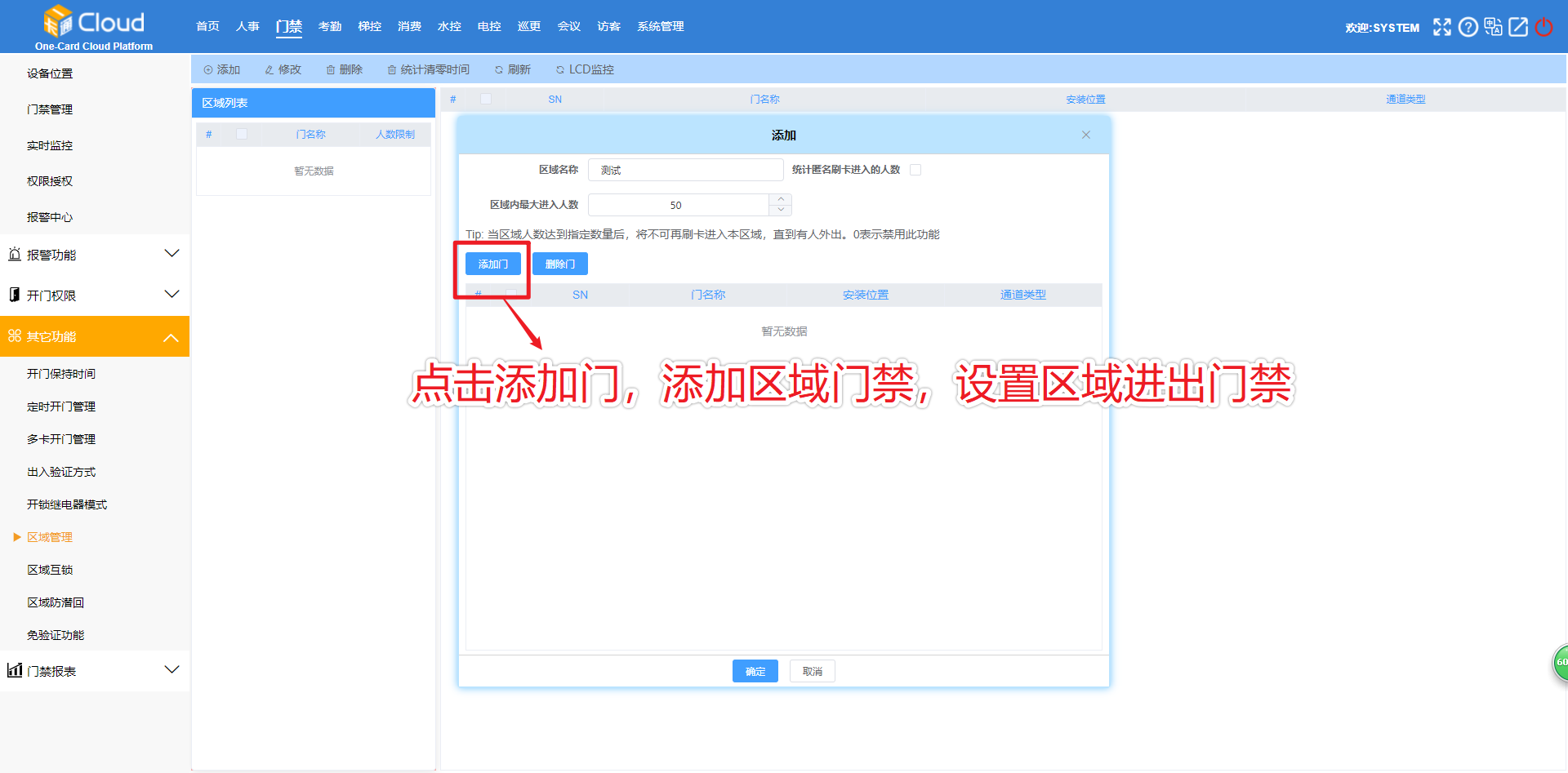Collapse the 其它功能 chevron
The height and width of the screenshot is (773, 1568).
(171, 337)
